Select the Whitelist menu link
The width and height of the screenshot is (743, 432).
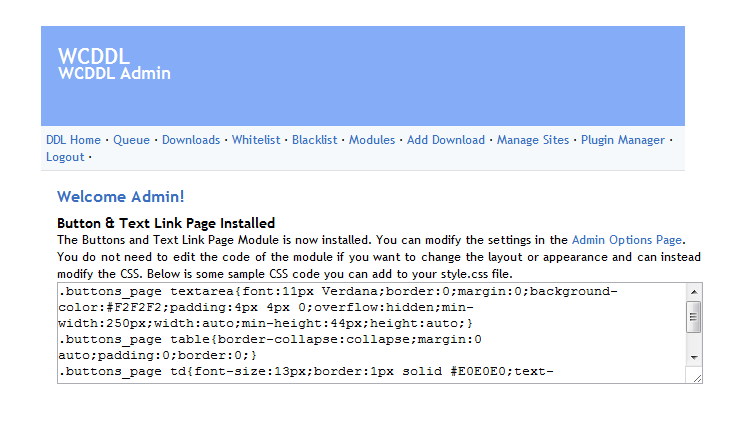(256, 140)
